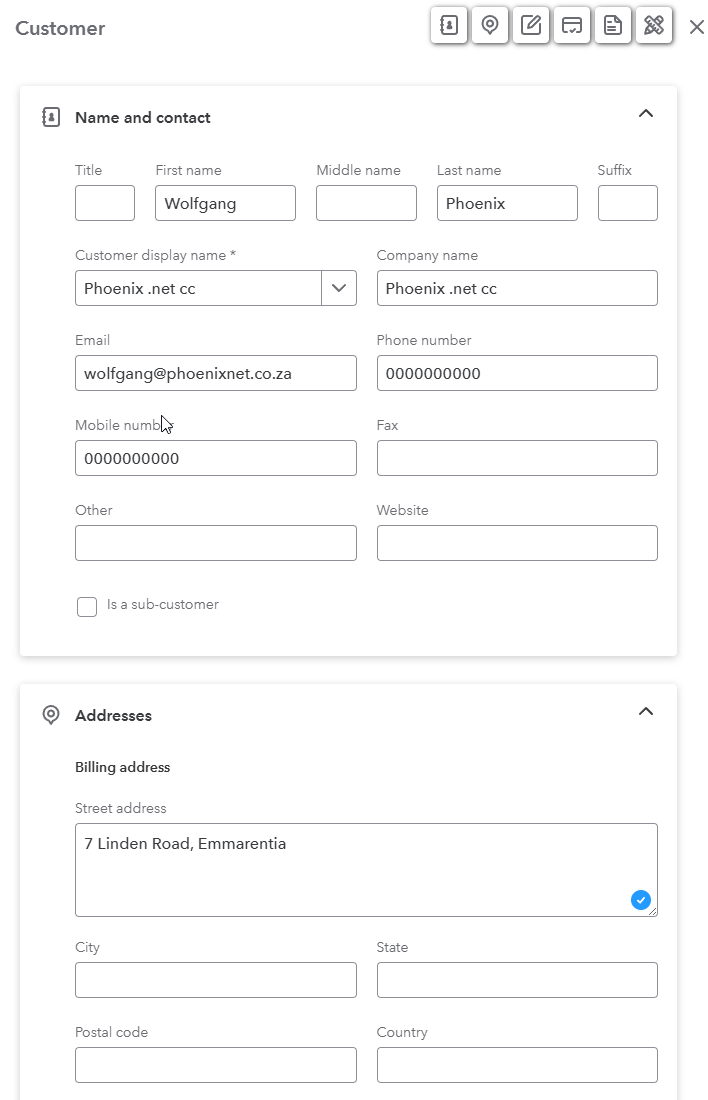Click the Suffix input field
708x1100 pixels.
tap(628, 203)
